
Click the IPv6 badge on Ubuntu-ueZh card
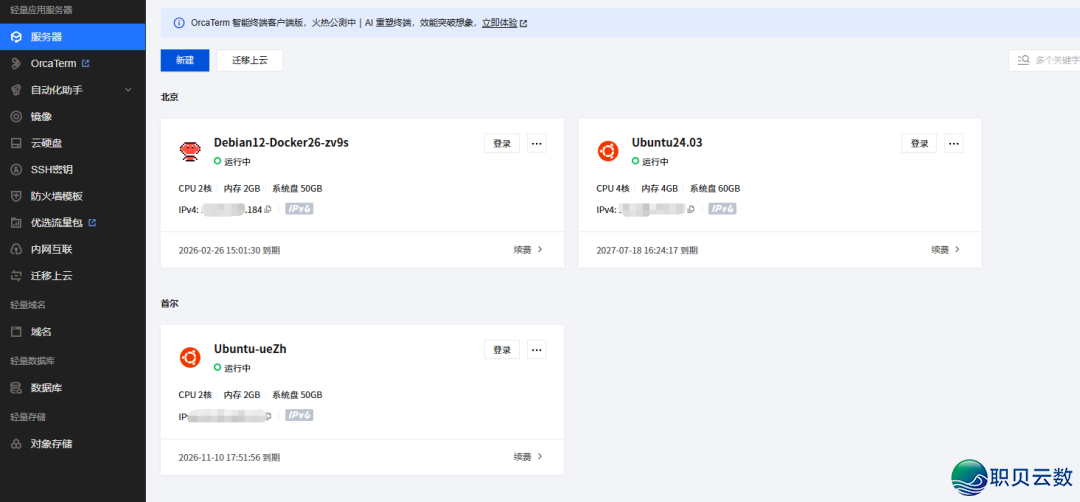point(300,415)
